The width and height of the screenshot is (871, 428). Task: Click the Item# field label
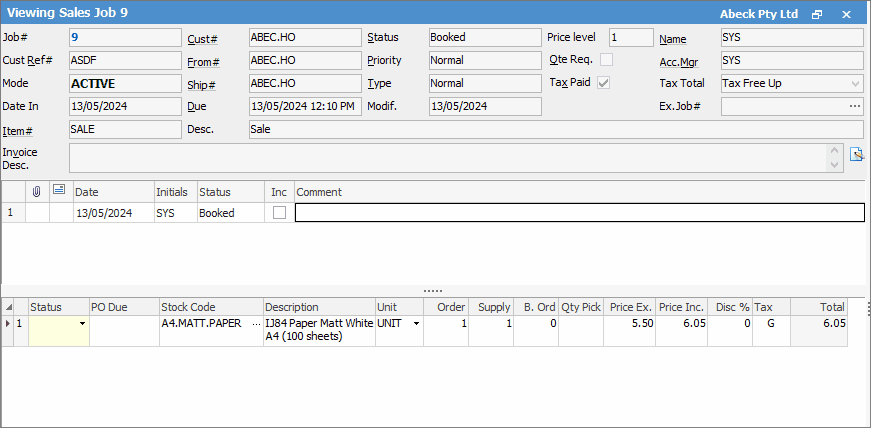tap(17, 130)
